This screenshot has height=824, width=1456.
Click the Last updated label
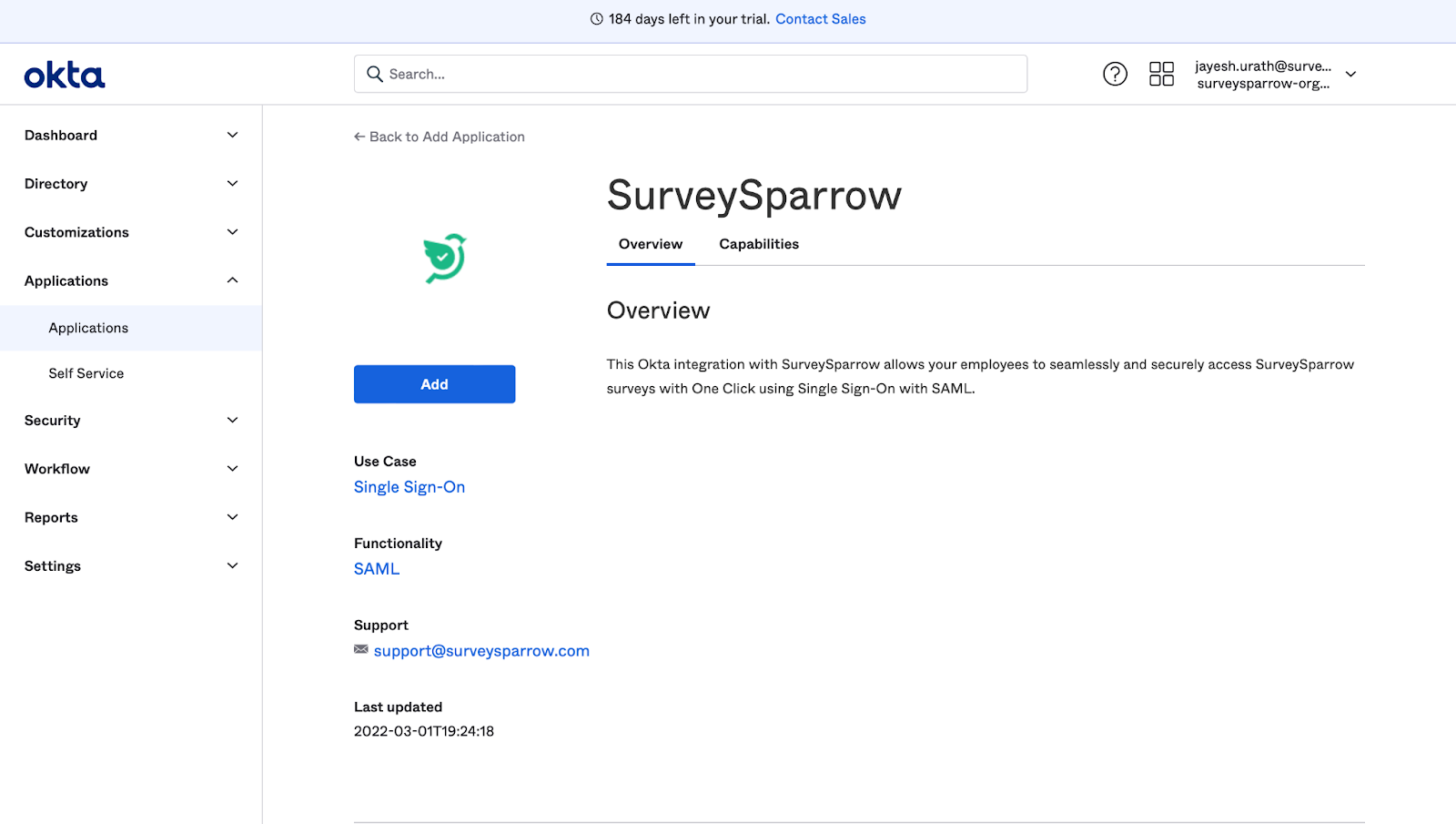(398, 707)
